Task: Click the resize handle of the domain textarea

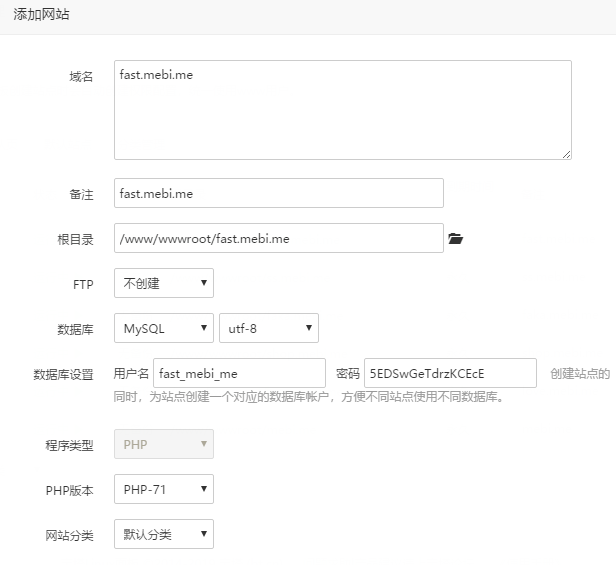Action: coord(566,154)
